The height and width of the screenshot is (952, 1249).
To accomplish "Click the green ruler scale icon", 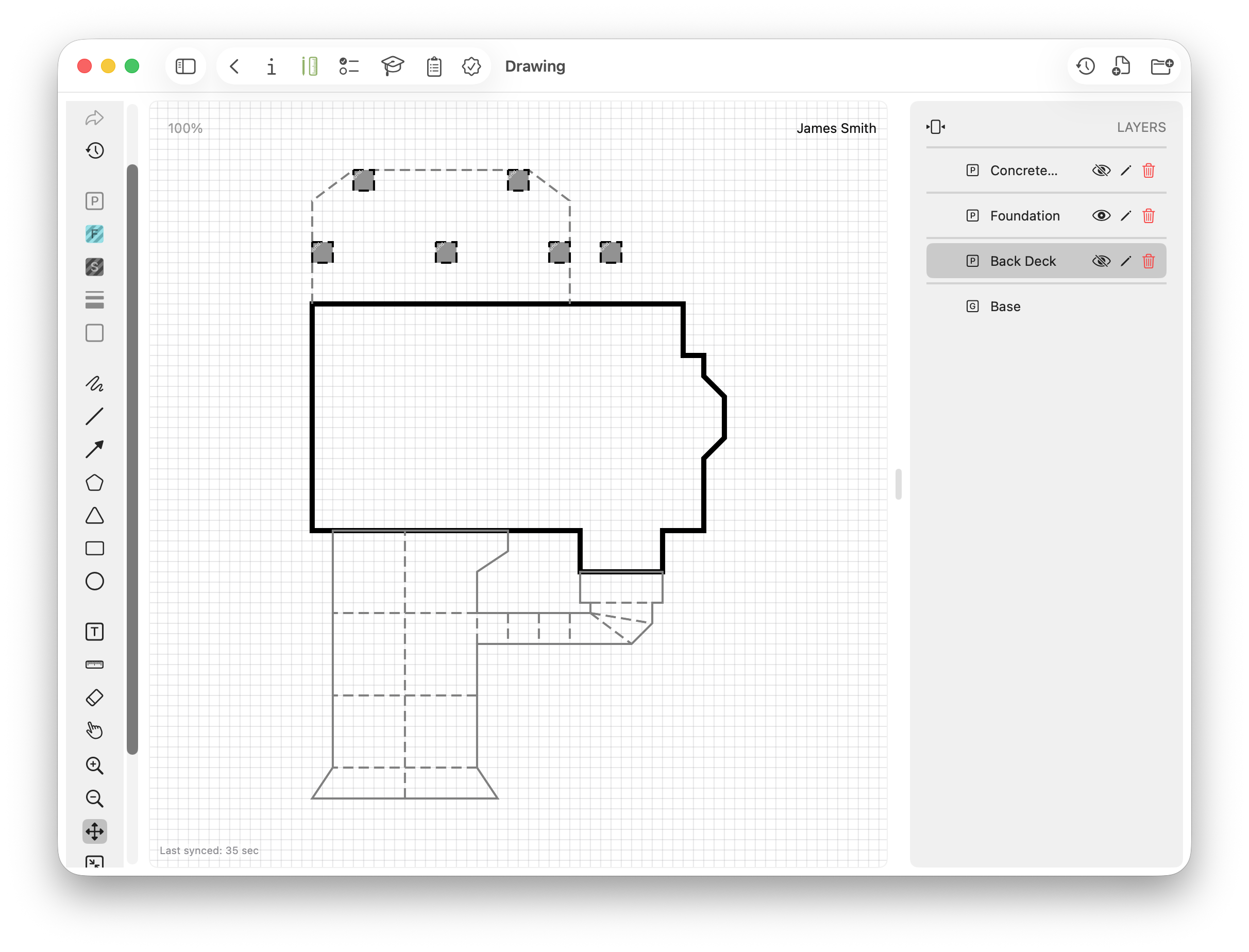I will tap(310, 66).
